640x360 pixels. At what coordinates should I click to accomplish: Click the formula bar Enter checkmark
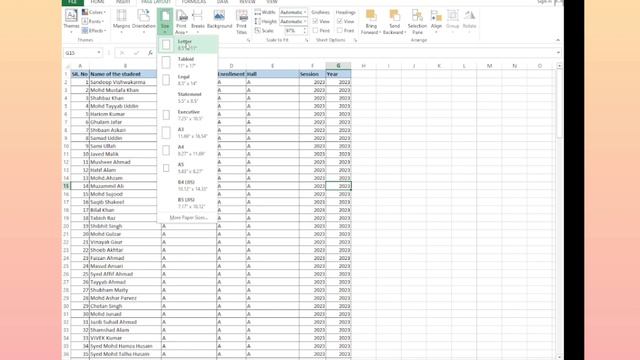coord(136,53)
